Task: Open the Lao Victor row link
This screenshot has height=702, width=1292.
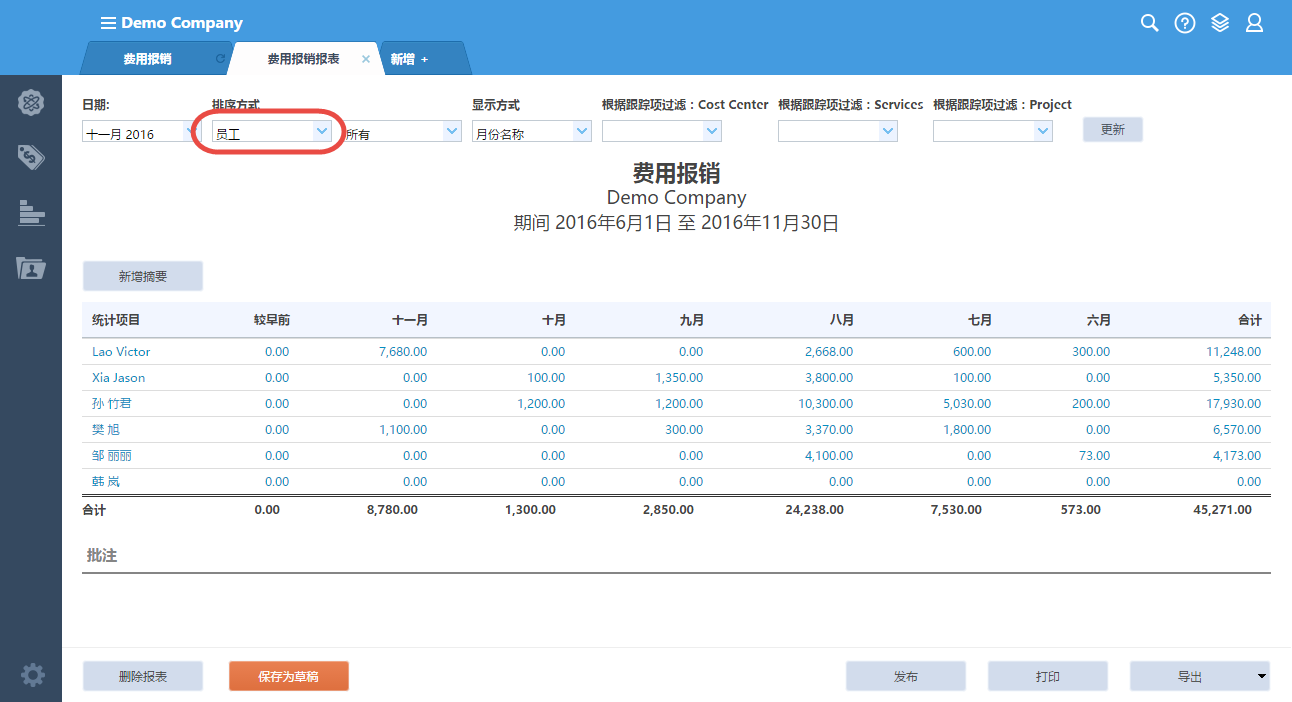Action: point(121,352)
